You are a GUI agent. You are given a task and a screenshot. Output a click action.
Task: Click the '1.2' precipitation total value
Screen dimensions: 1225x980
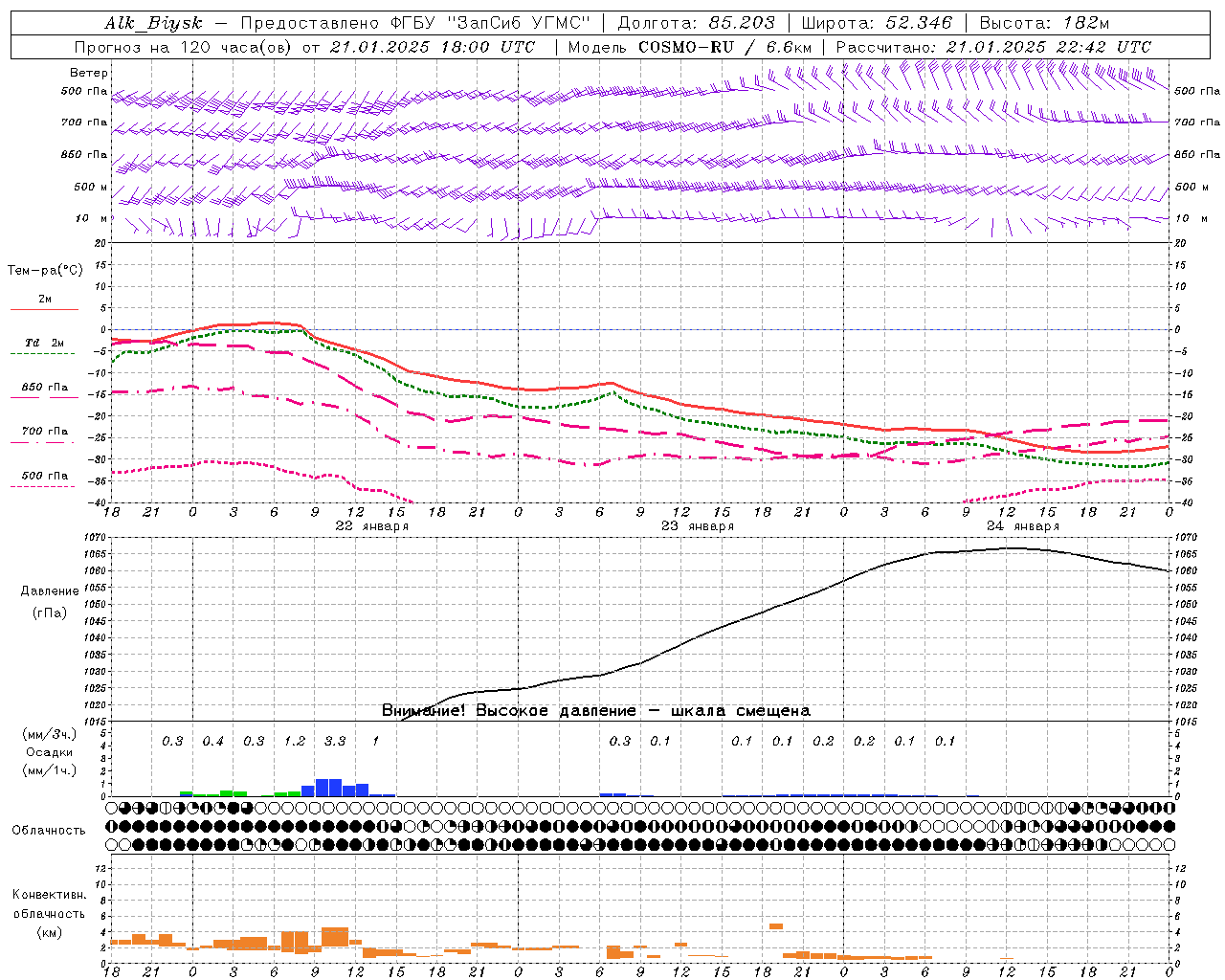click(x=295, y=742)
